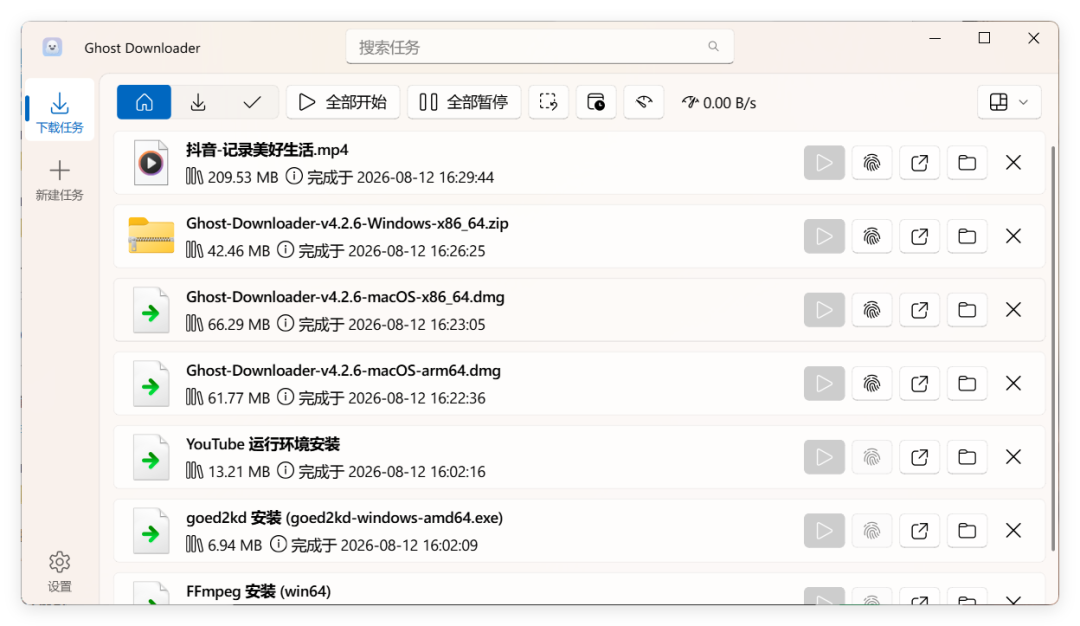Delete the Windows-x86_64.zip task
Screen dimensions: 1080x626
1013,237
